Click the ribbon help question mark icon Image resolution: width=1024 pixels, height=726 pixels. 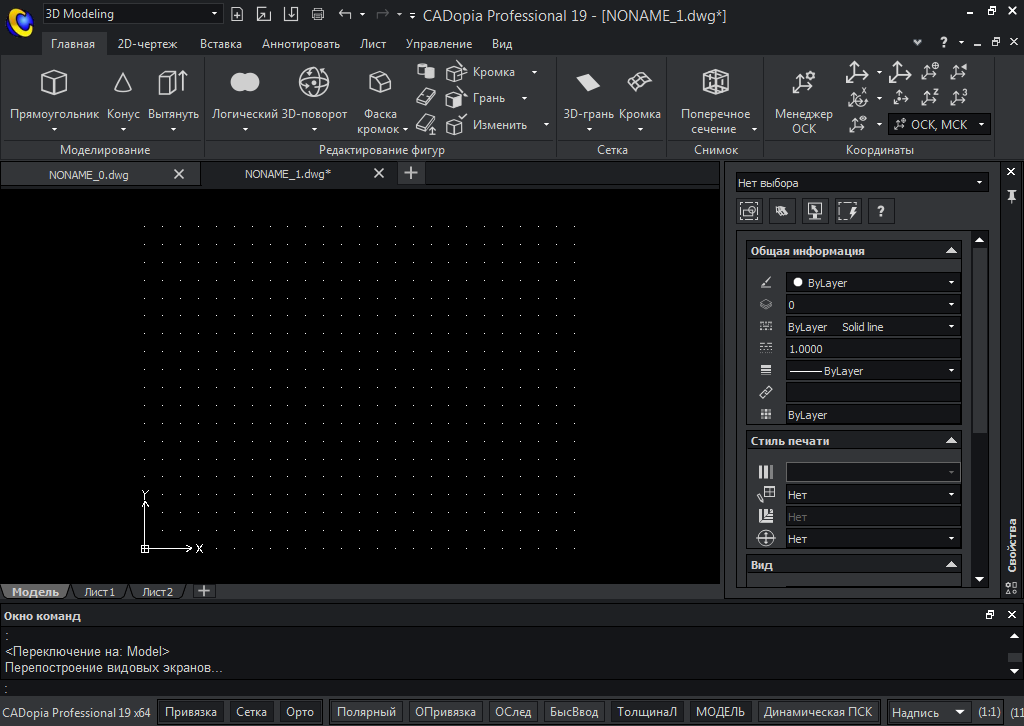click(x=944, y=42)
